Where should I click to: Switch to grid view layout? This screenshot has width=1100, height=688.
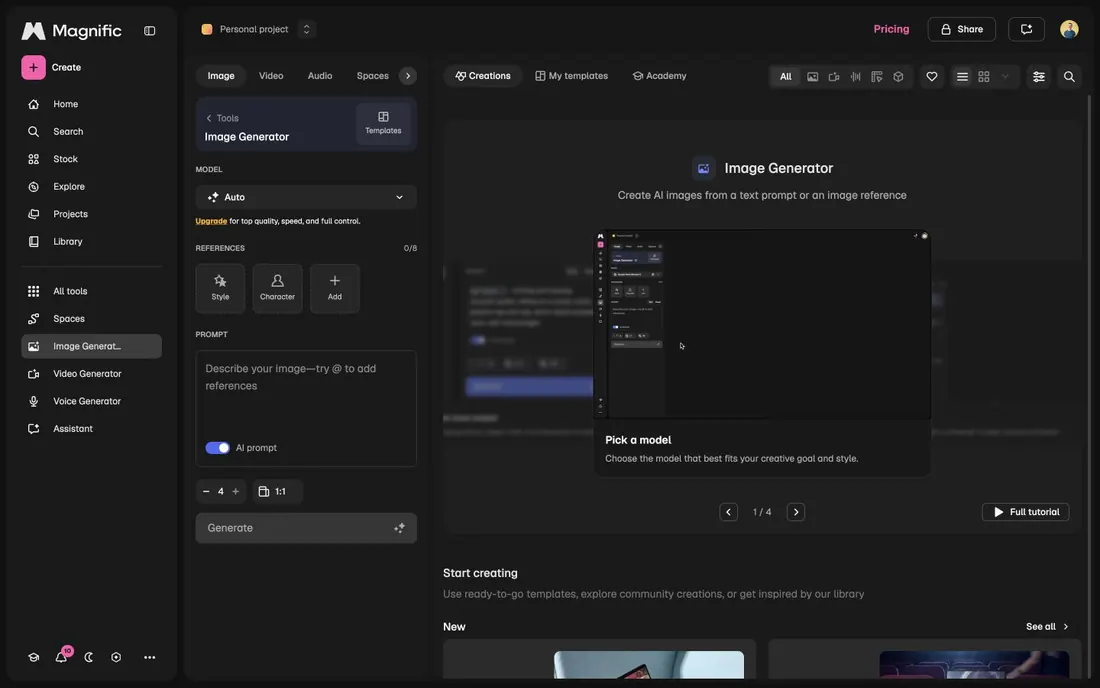(984, 76)
